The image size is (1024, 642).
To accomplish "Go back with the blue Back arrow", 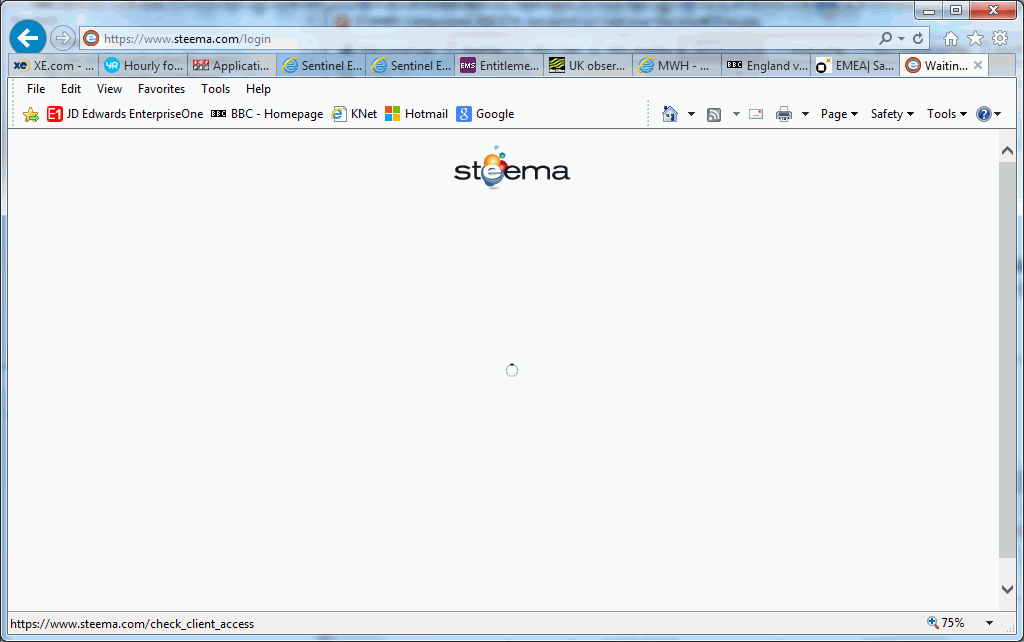I will 27,39.
